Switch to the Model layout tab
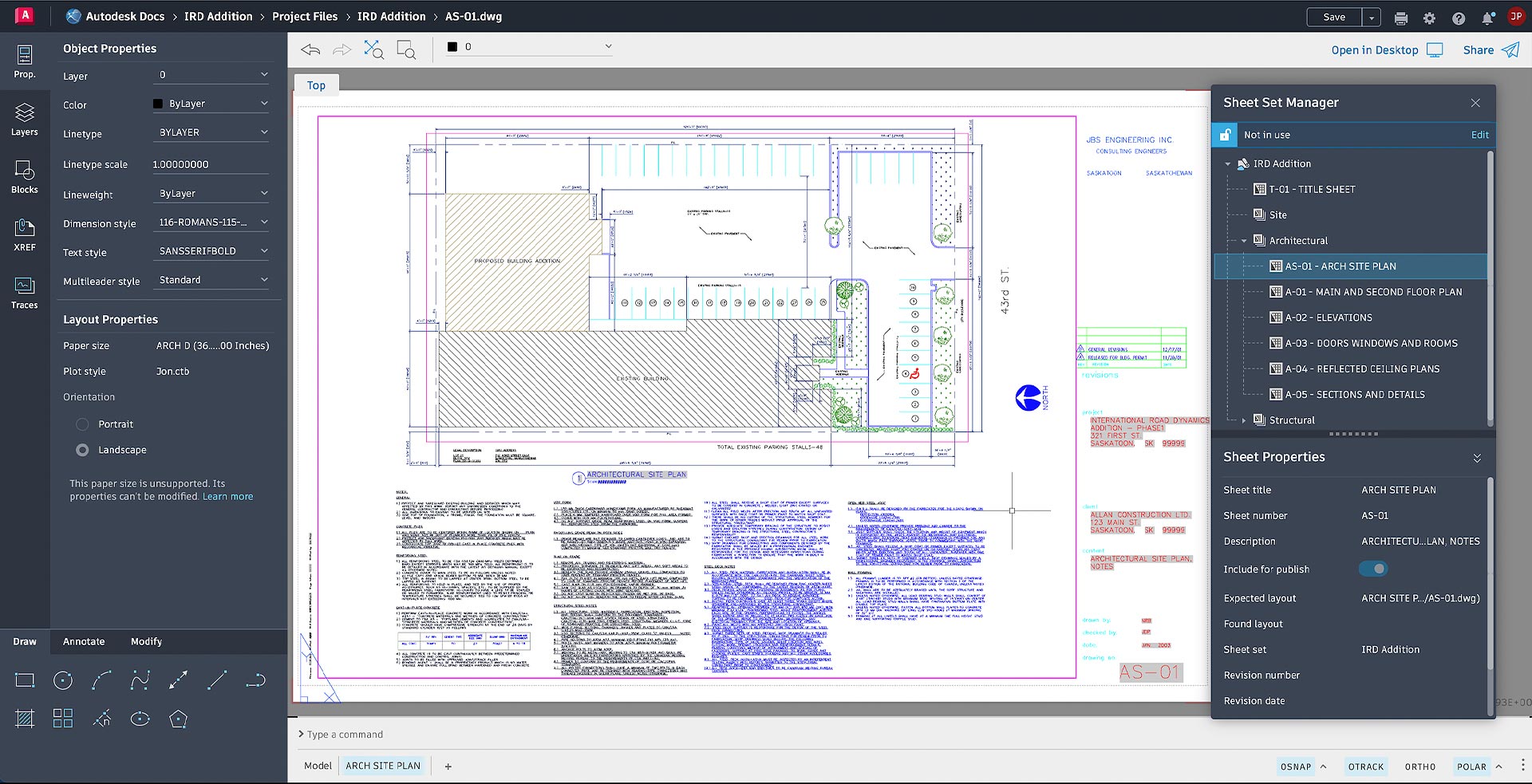This screenshot has width=1532, height=784. click(x=318, y=766)
